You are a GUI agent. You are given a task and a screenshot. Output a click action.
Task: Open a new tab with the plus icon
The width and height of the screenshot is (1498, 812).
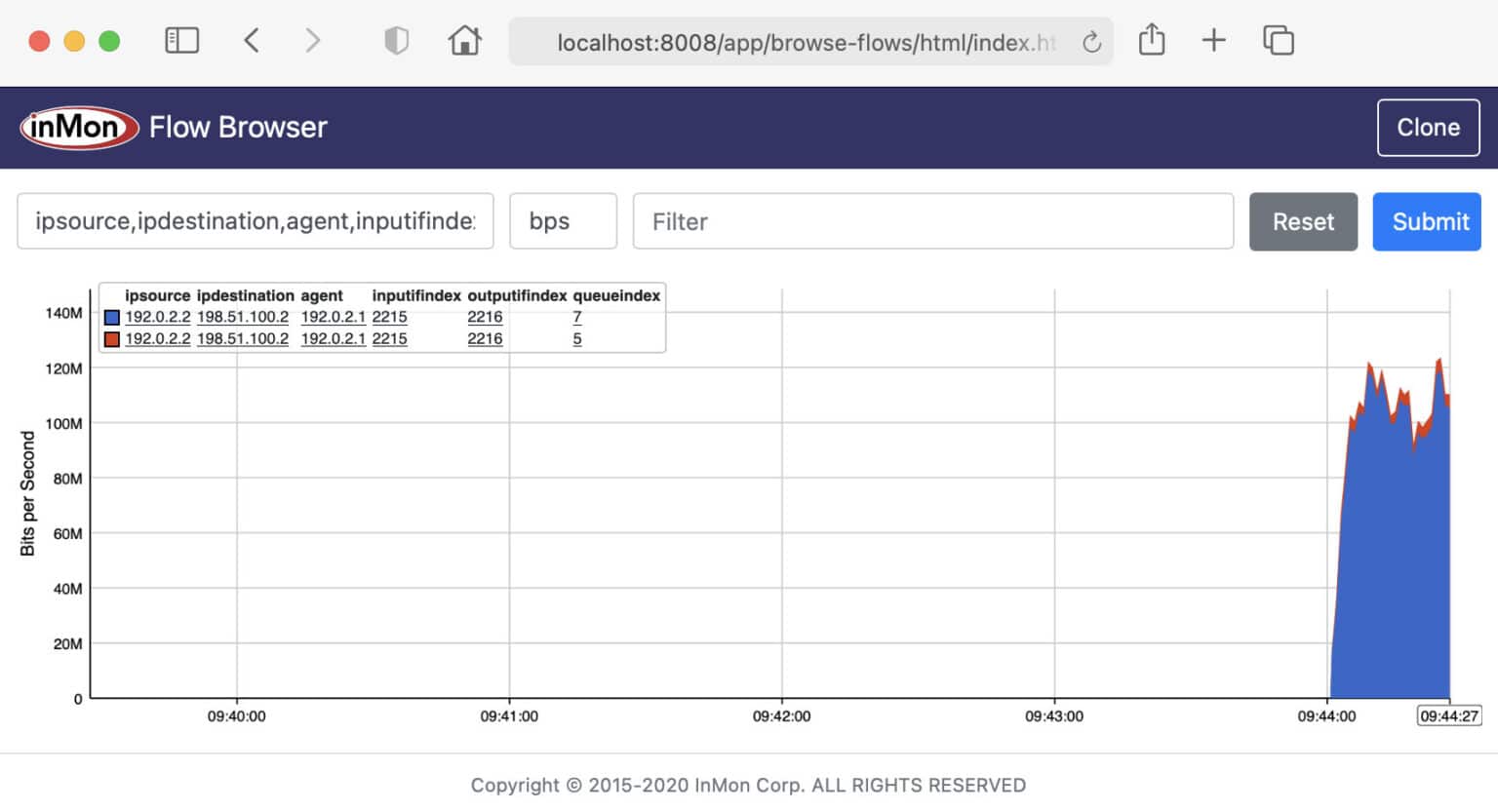point(1214,40)
